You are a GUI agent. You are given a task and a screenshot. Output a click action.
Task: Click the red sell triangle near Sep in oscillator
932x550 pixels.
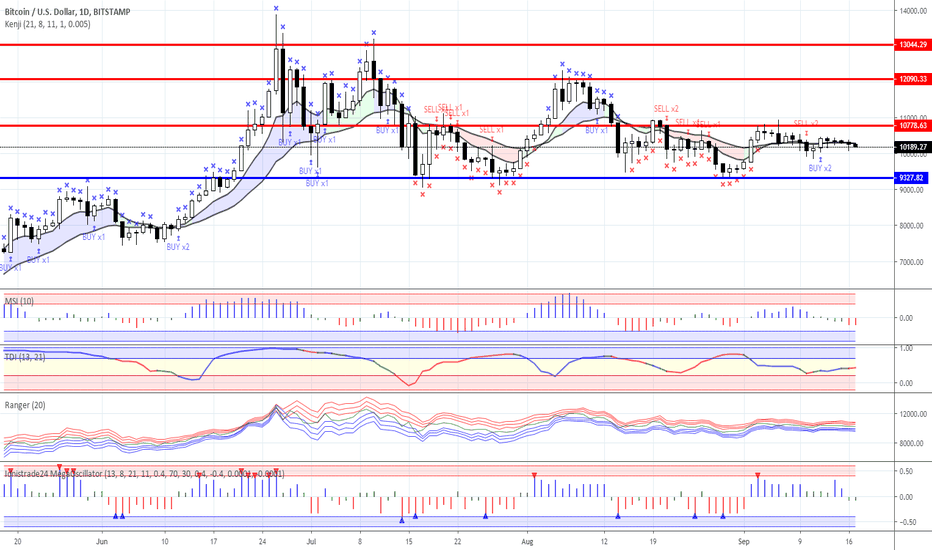tap(757, 474)
